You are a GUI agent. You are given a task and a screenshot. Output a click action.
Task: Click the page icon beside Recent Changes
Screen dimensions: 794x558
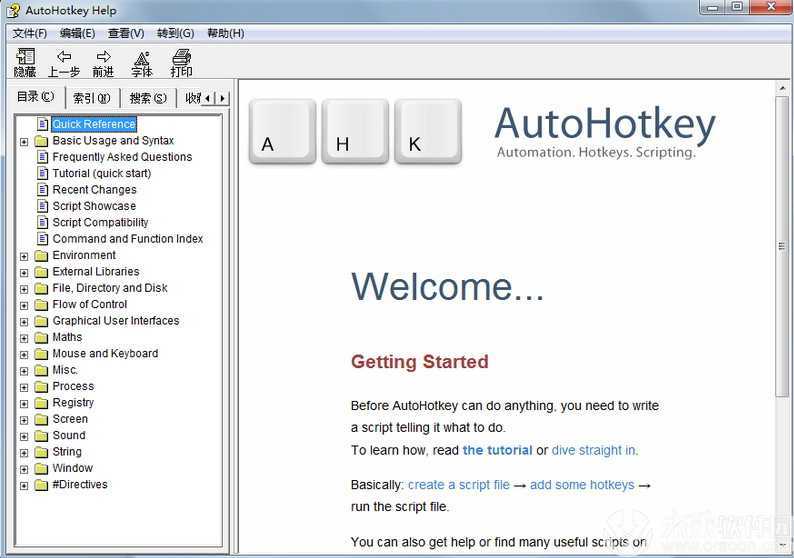click(43, 190)
